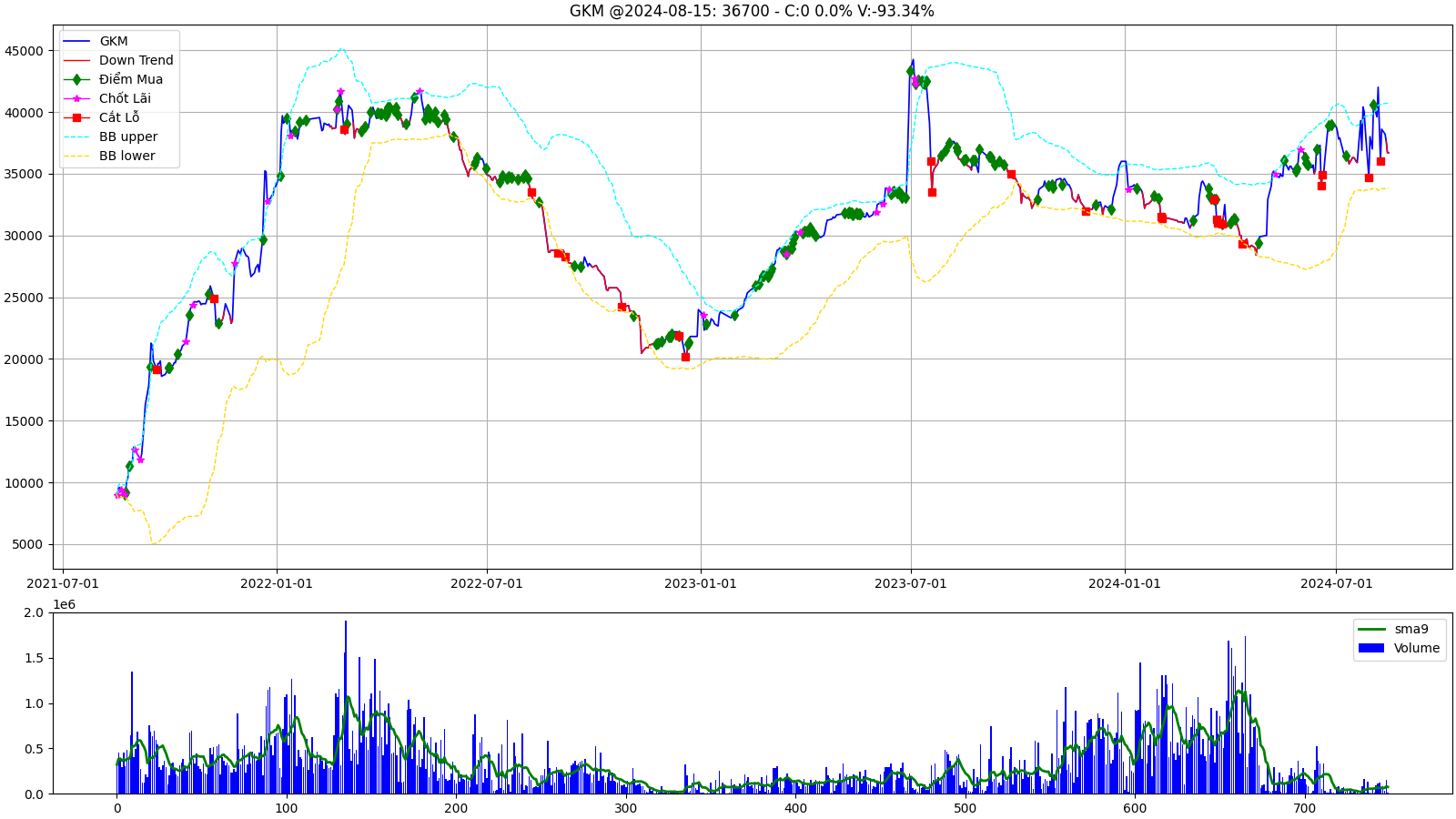
Task: Click the 30000 price axis label
Action: 24,236
